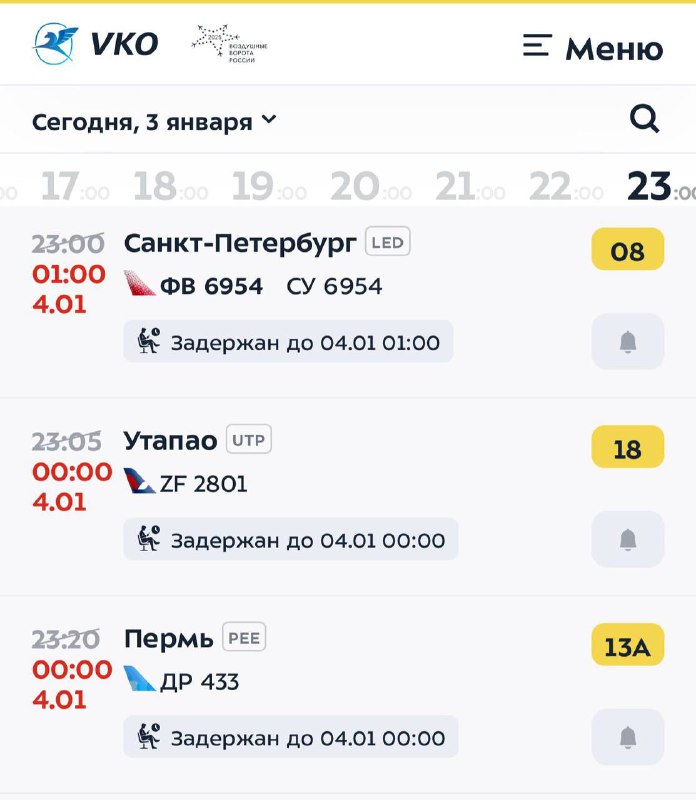Click the VKO airport logo
The height and width of the screenshot is (800, 696).
[x=95, y=43]
